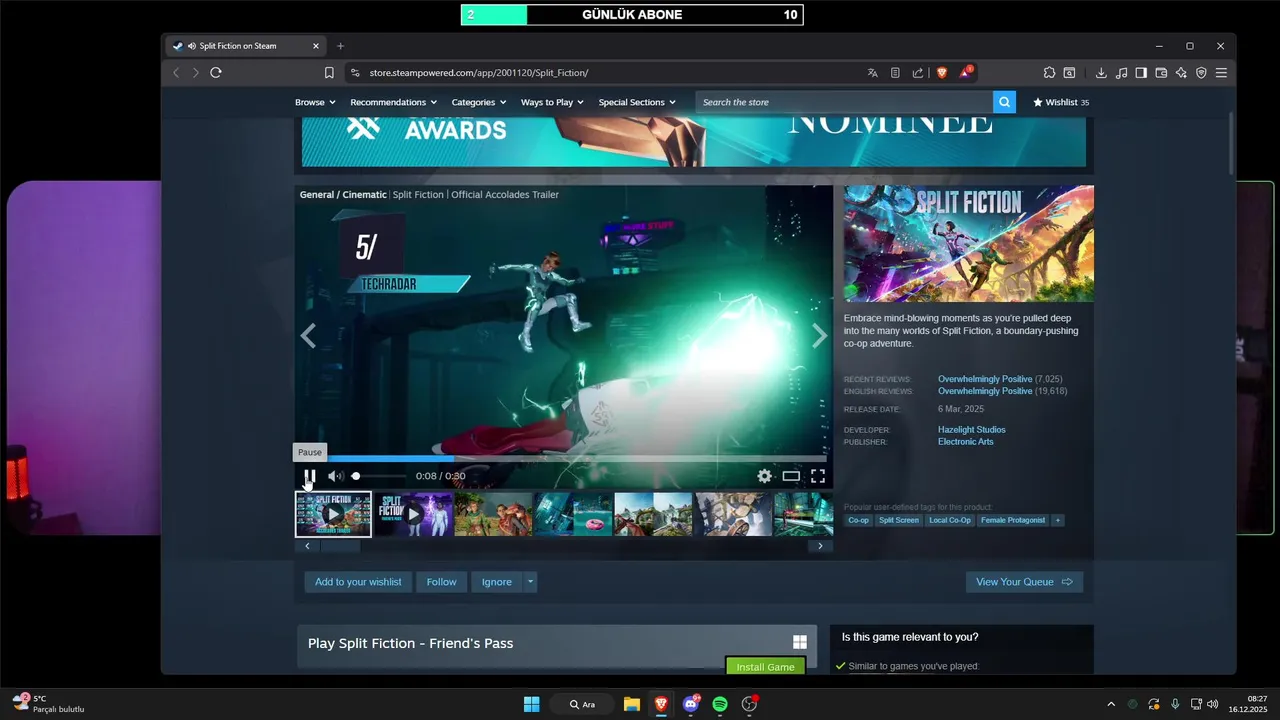Screen dimensions: 1280x720
Task: Open a new browser tab
Action: click(x=340, y=46)
